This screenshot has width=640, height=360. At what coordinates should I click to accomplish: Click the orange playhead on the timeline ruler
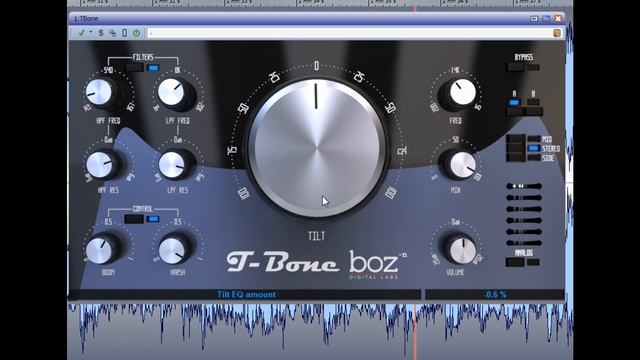415,8
